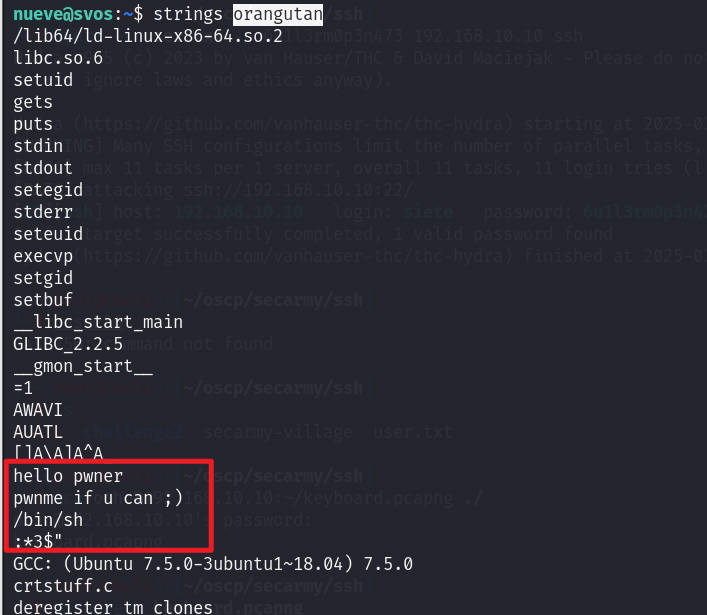The width and height of the screenshot is (707, 615).
Task: Click the highlighted orangutan filename
Action: 278,14
